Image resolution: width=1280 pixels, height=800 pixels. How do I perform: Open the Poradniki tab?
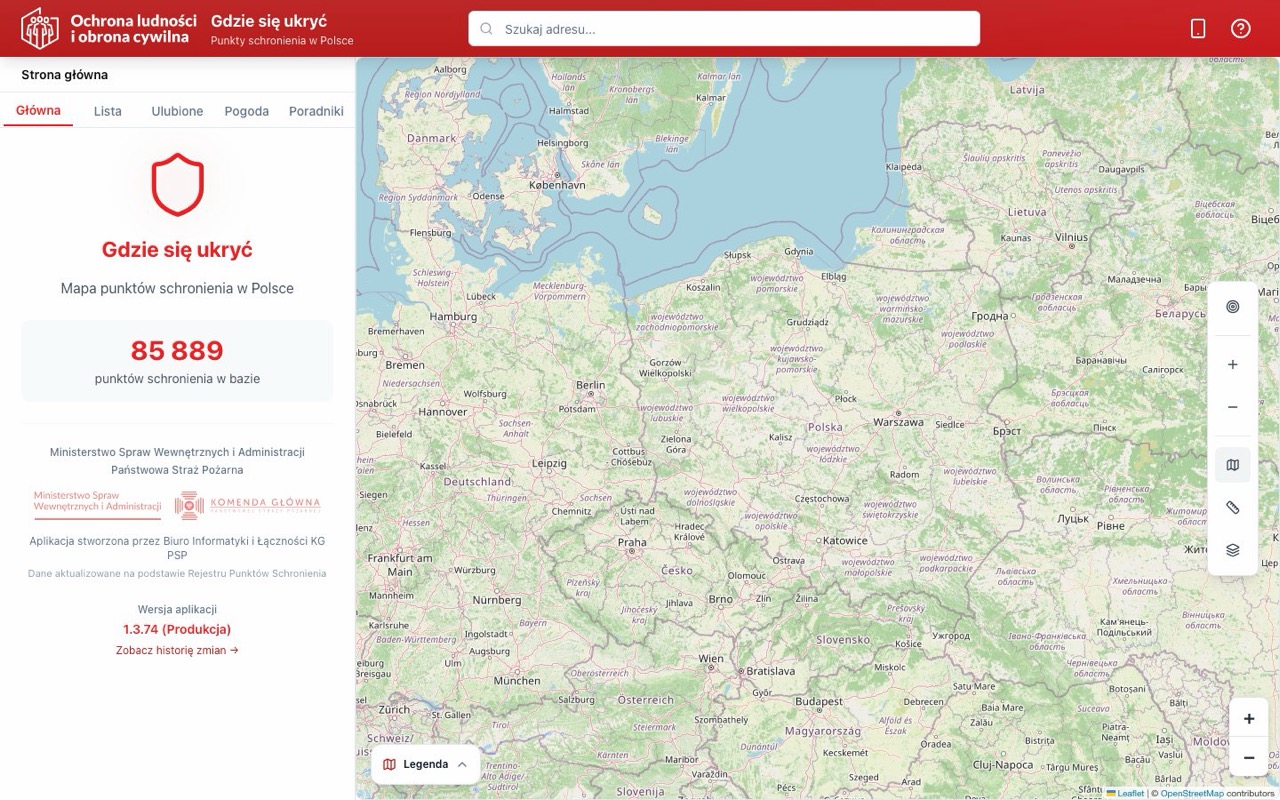tap(316, 111)
